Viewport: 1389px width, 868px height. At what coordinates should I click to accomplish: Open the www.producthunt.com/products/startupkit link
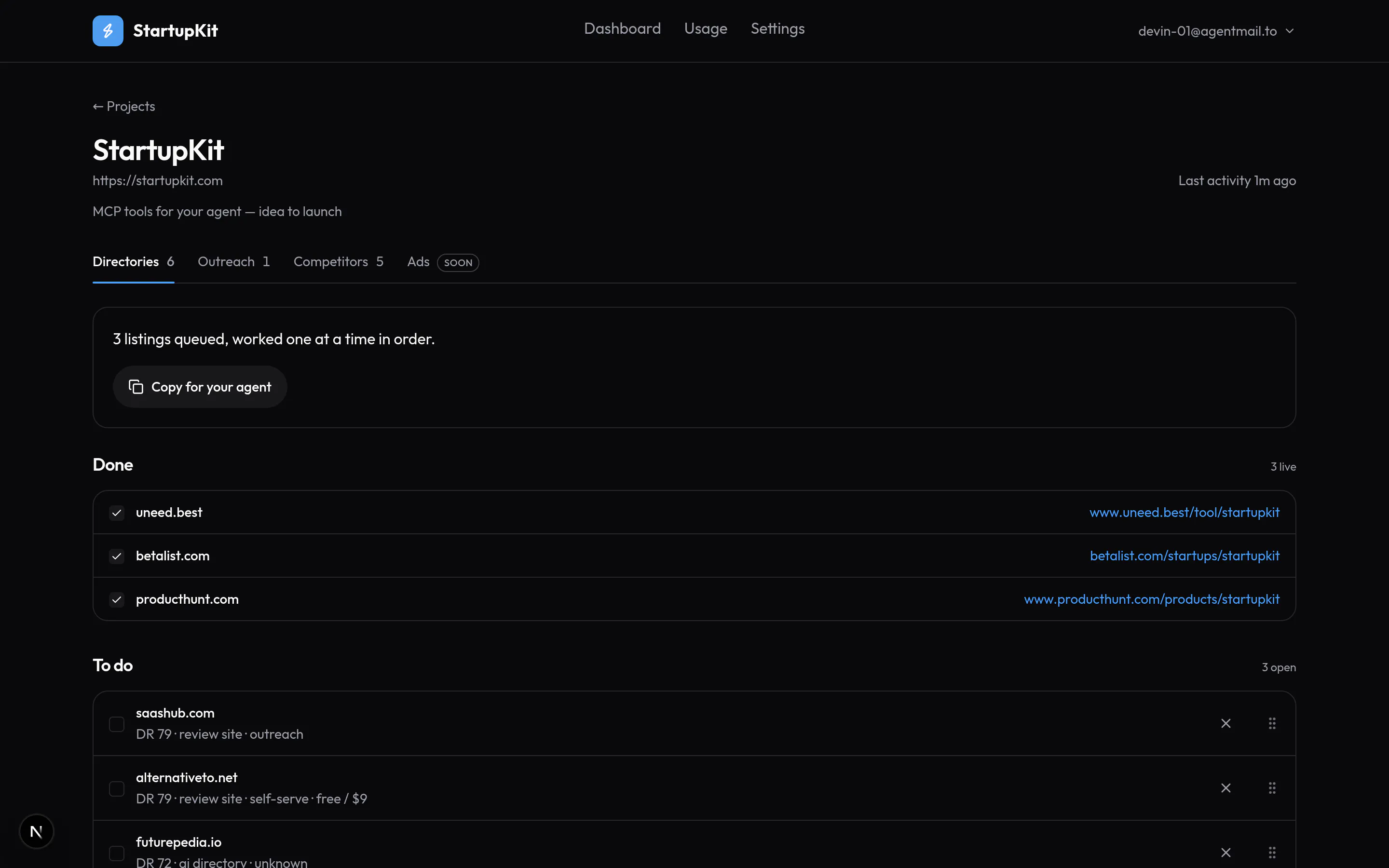(x=1151, y=599)
